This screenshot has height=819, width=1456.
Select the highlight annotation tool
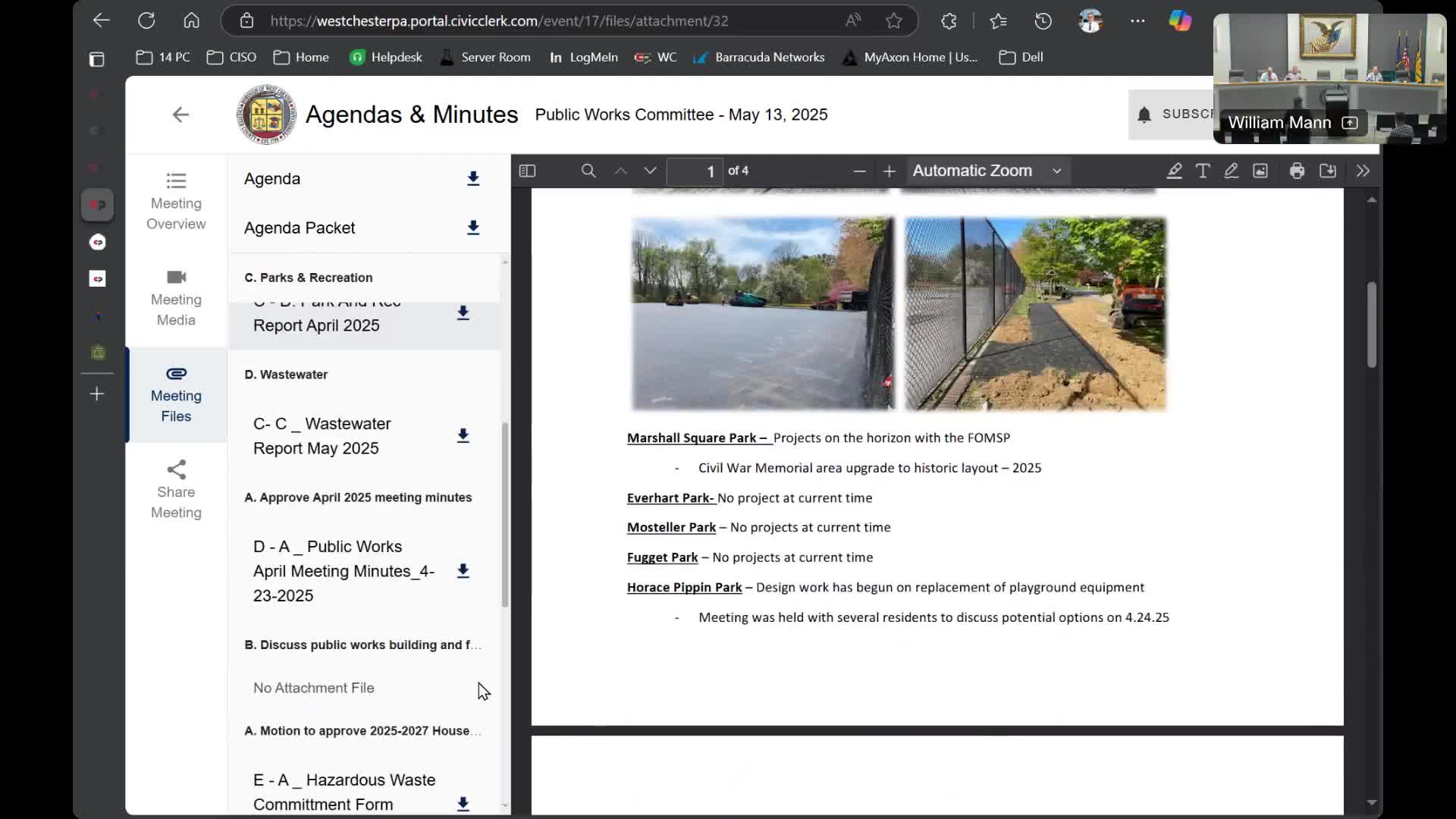pos(1174,171)
